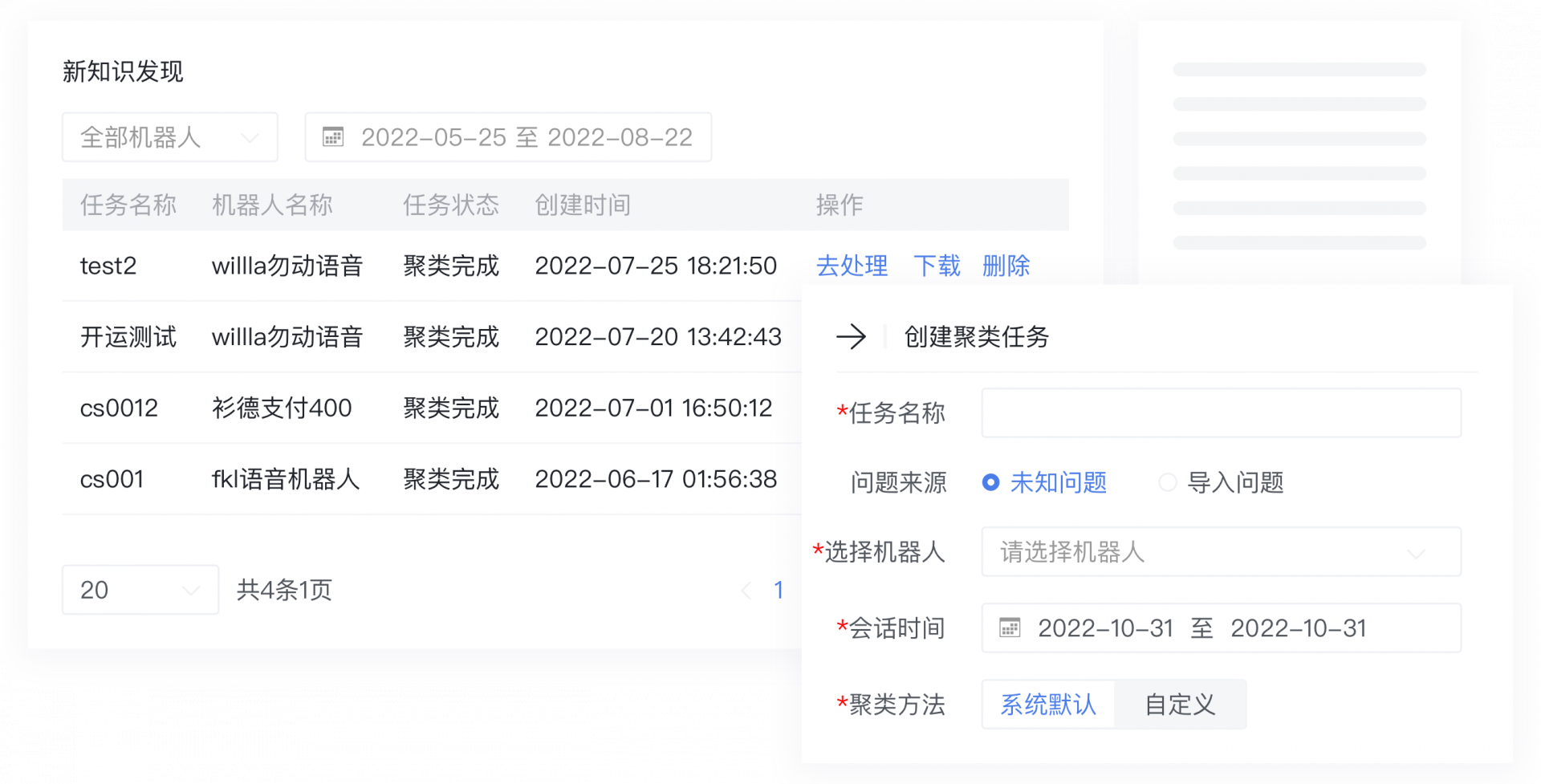
Task: Switch clustering method to 自定义
Action: click(1180, 705)
